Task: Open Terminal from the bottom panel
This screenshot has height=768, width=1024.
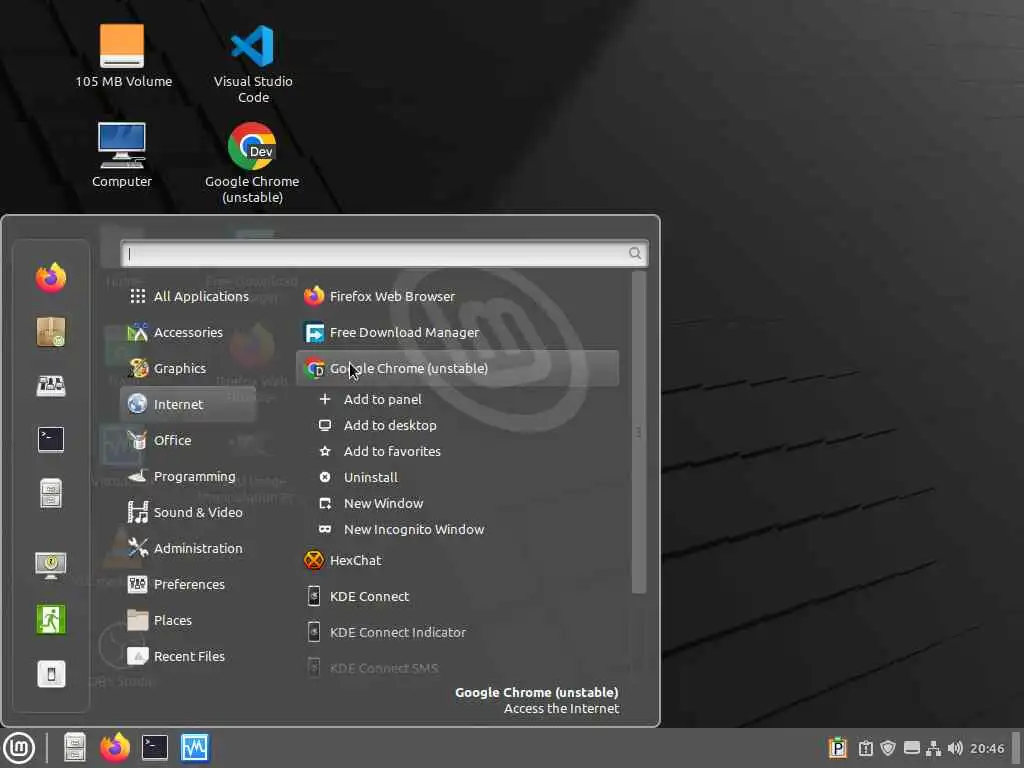Action: pos(155,748)
